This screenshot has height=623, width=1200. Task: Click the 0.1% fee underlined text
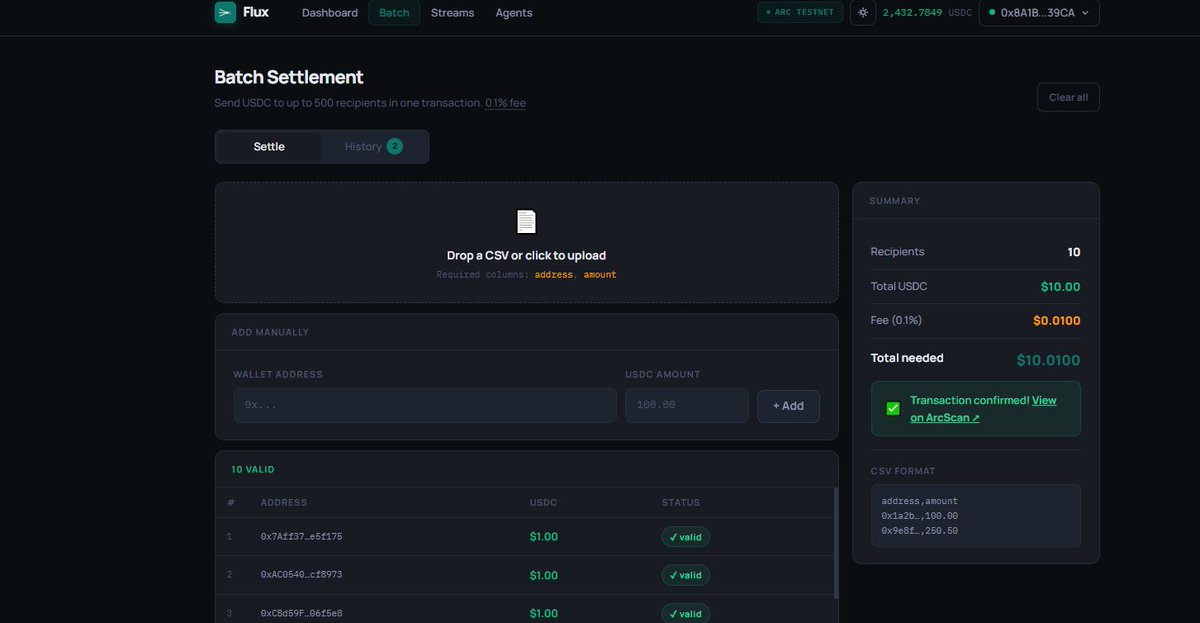505,103
